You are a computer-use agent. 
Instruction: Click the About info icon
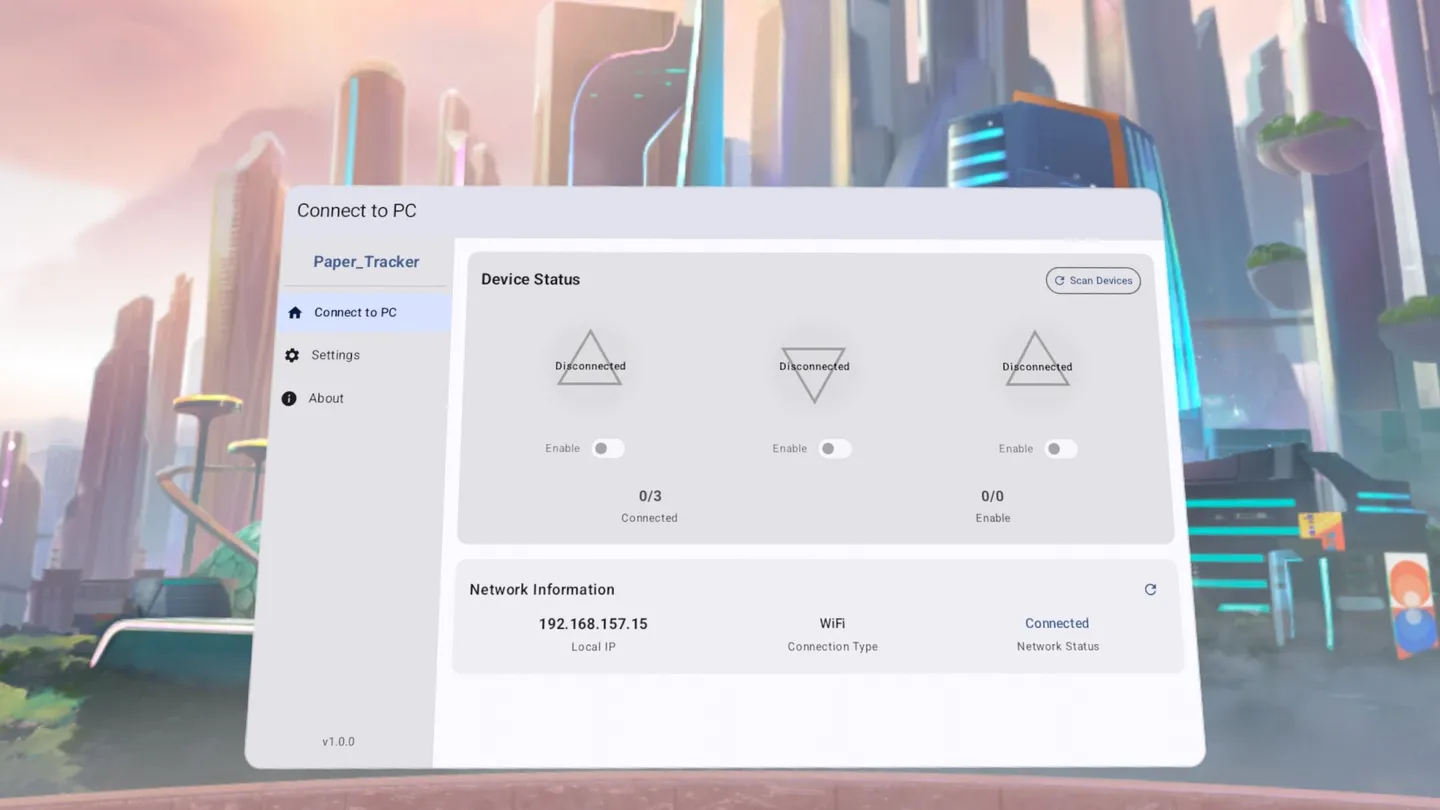289,398
